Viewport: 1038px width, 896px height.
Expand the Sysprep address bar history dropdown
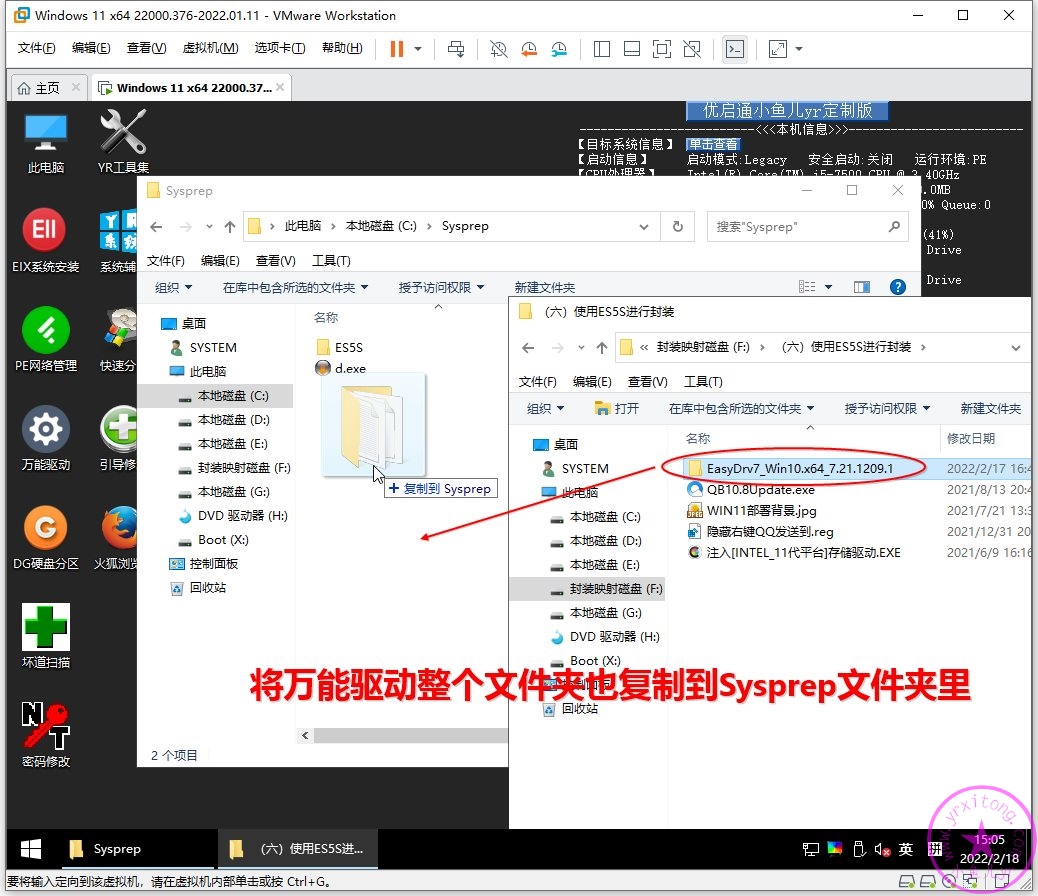click(643, 226)
